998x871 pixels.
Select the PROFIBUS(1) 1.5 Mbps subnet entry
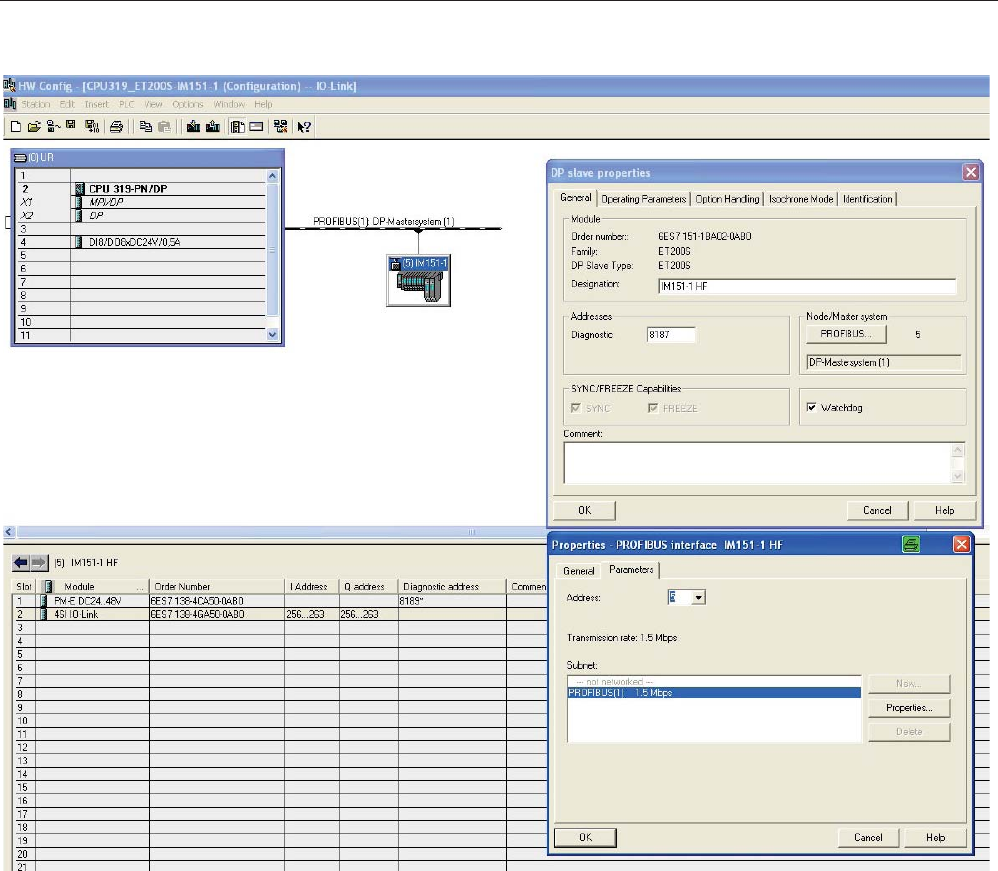[x=714, y=693]
